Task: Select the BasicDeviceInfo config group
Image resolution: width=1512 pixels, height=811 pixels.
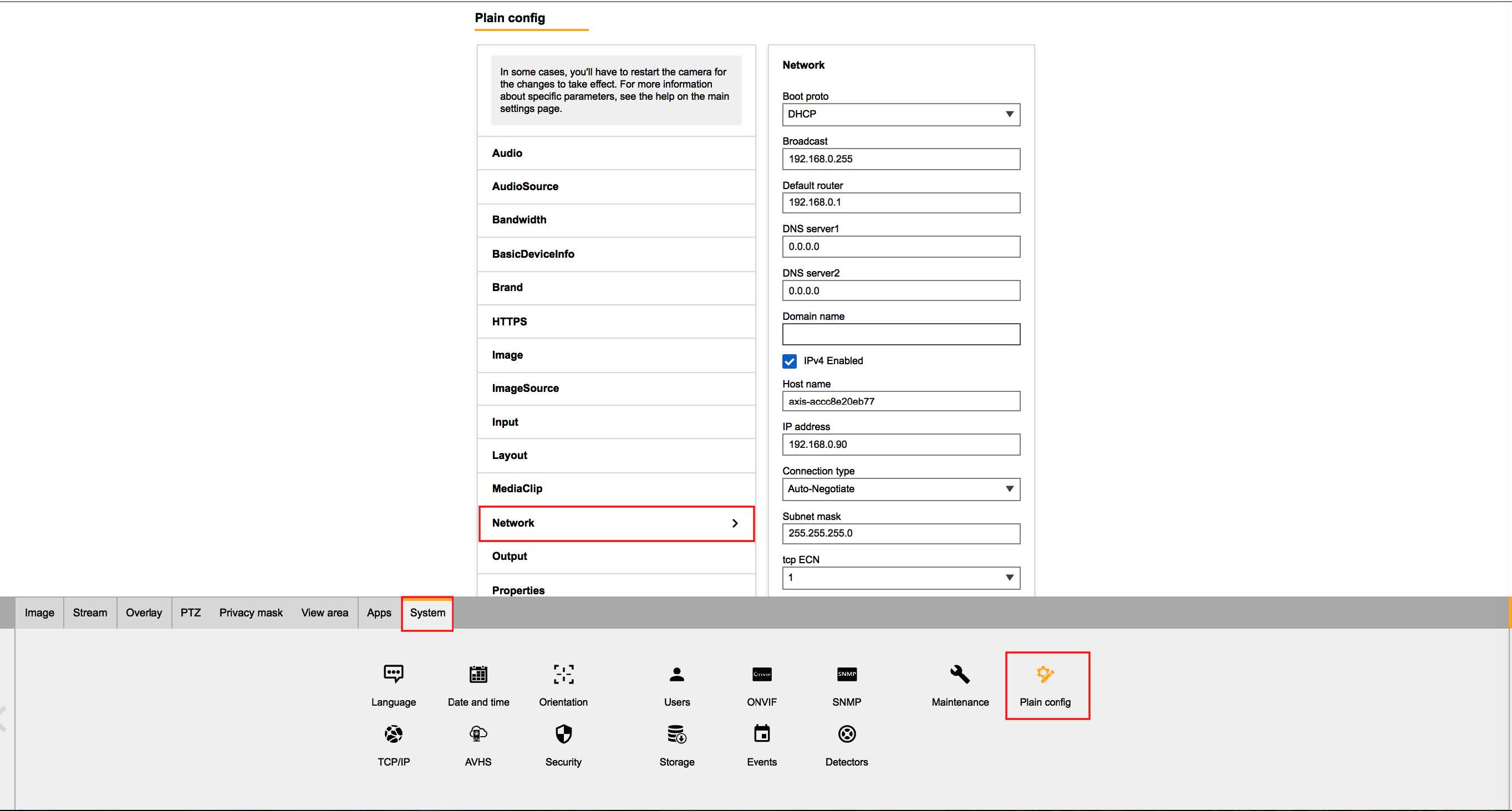Action: (617, 254)
